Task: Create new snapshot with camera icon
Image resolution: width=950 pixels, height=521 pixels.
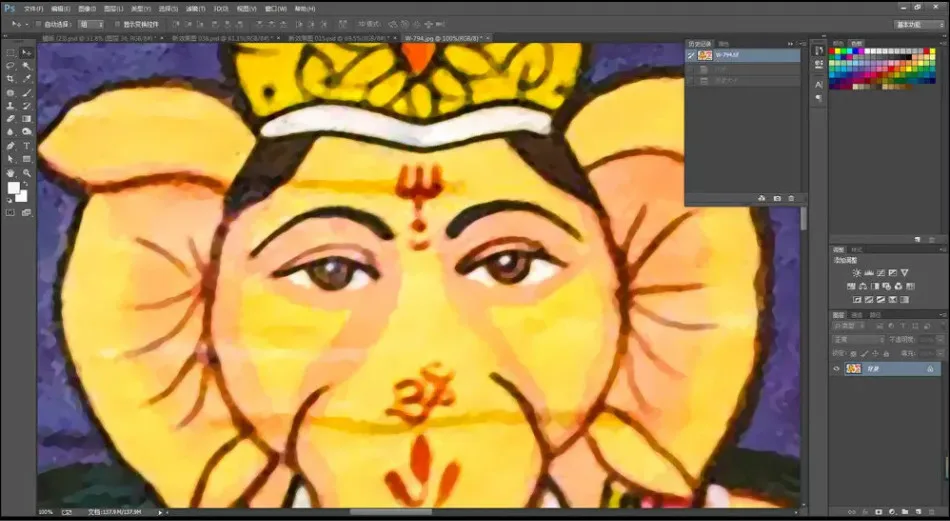Action: [x=777, y=199]
